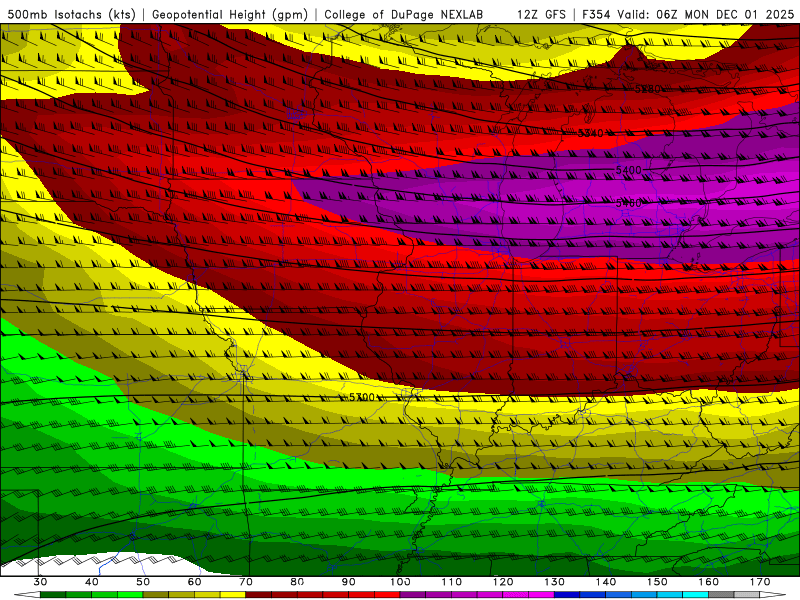The height and width of the screenshot is (600, 800).
Task: Click the 170 value on the color scale
Action: 760,582
